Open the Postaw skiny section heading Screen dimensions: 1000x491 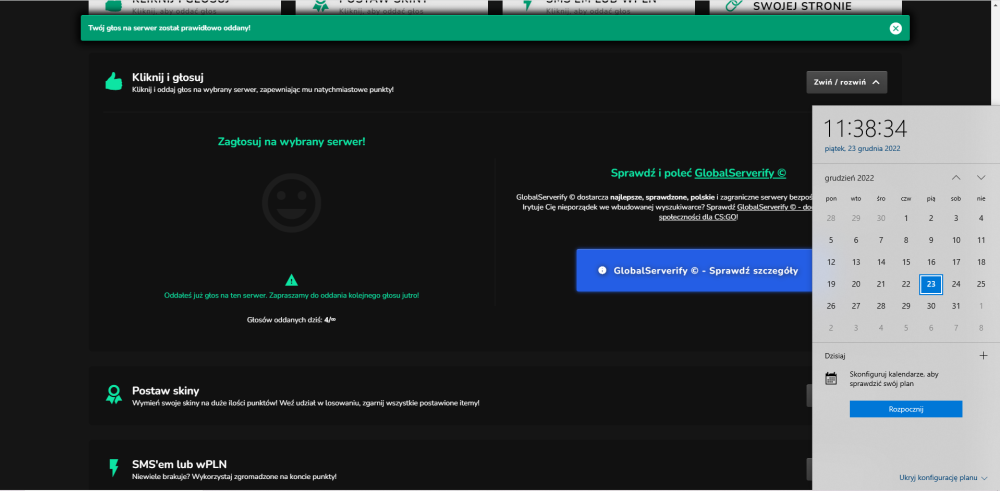pyautogui.click(x=166, y=390)
